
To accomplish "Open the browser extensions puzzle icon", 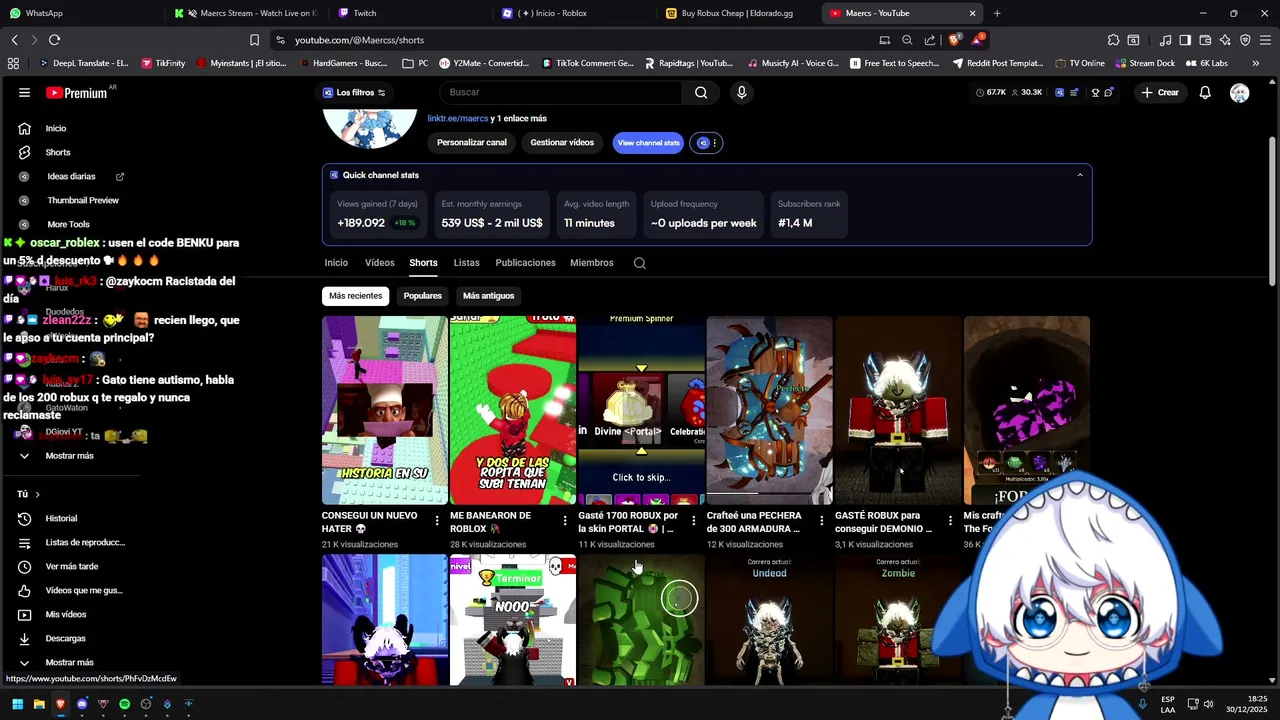I will click(x=1113, y=40).
